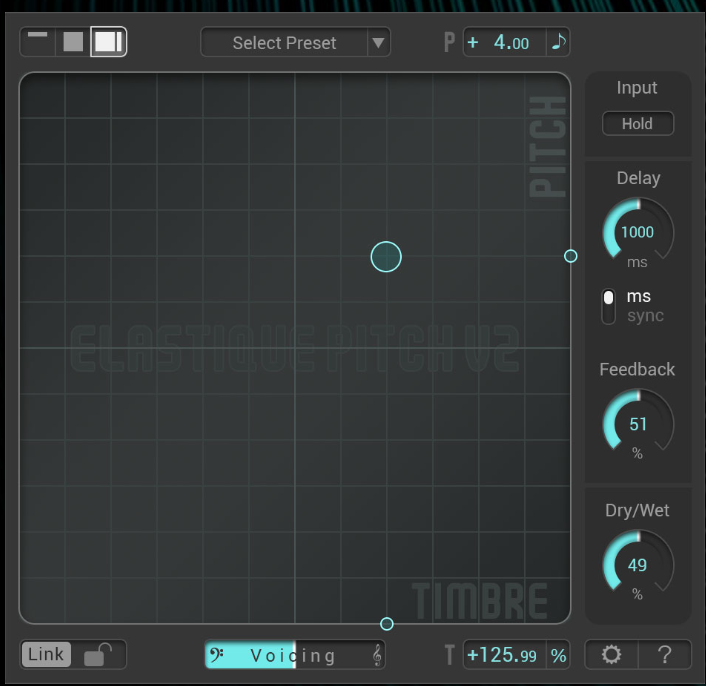
Task: Click the timbre value field +125.99
Action: [504, 655]
